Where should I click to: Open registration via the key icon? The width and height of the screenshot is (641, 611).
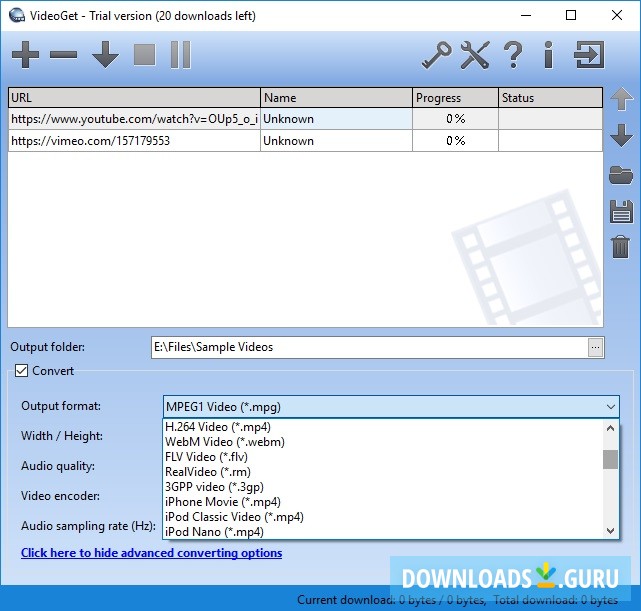pos(437,55)
